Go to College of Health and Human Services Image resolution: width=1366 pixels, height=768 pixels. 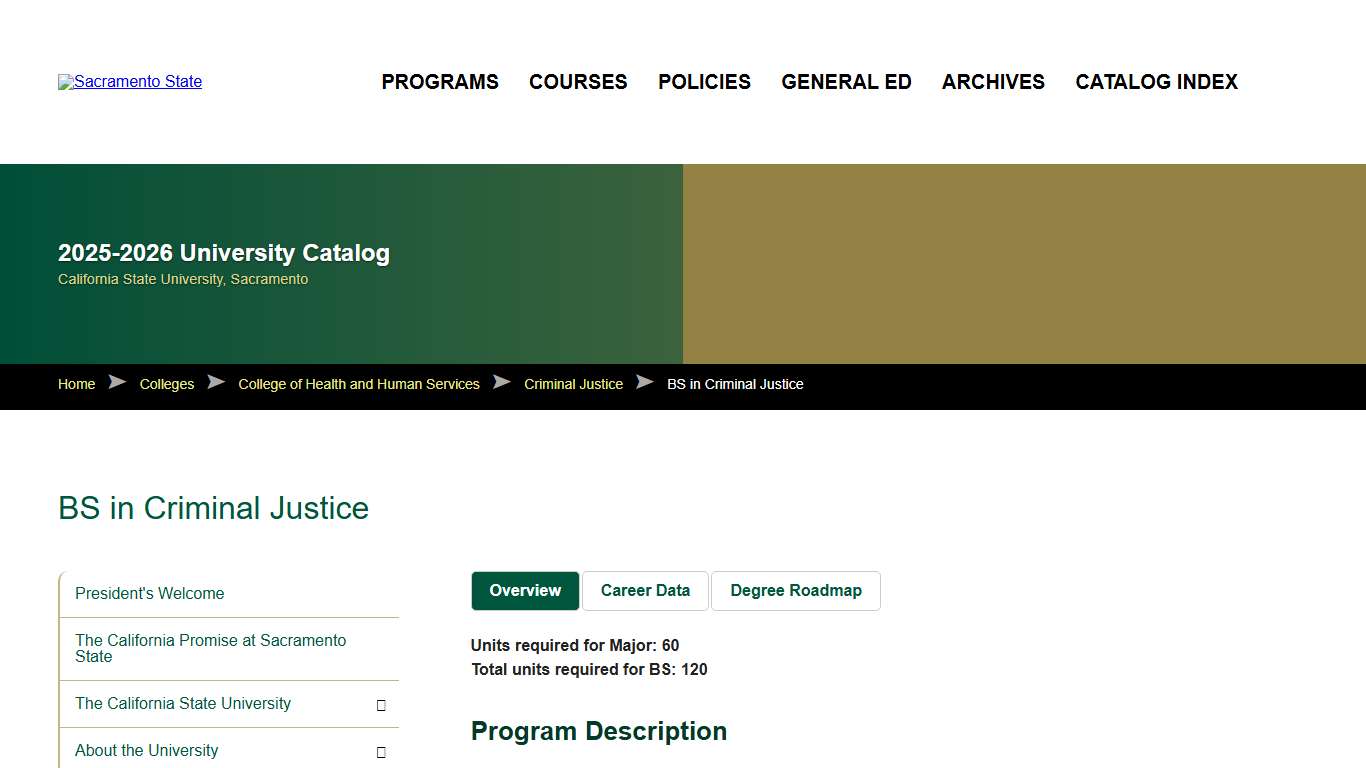pyautogui.click(x=358, y=383)
